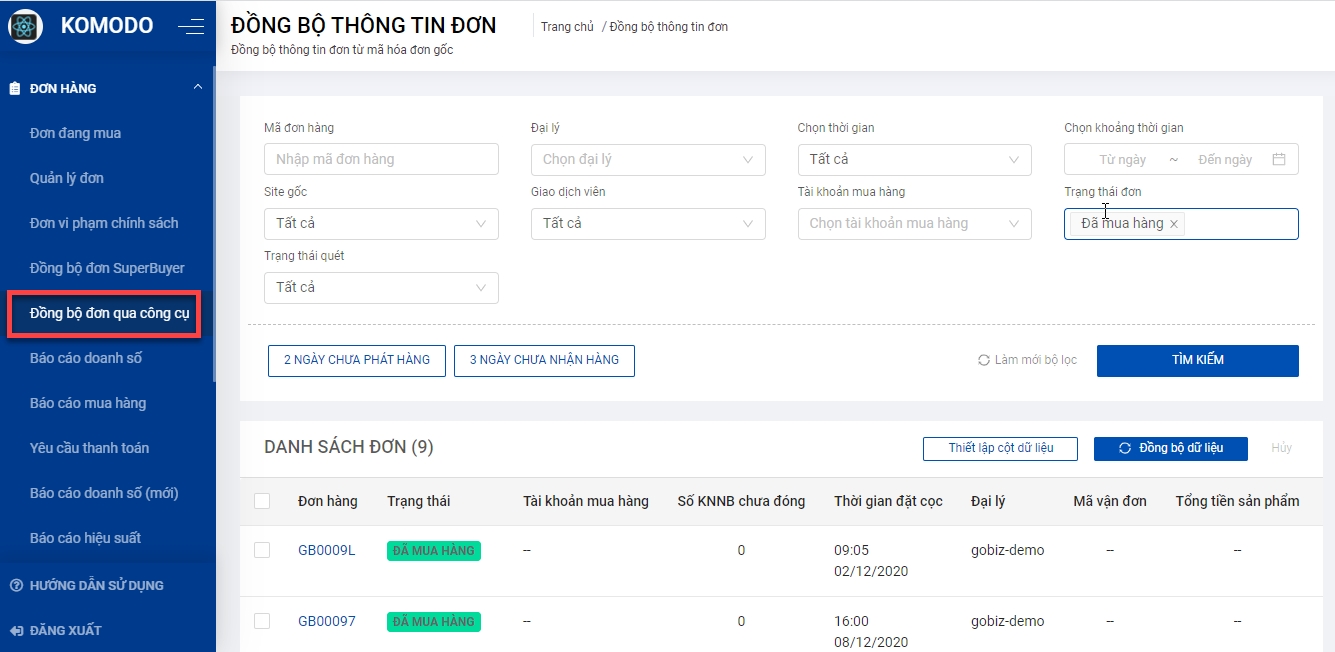Viewport: 1335px width, 652px height.
Task: Click the refresh icon beside Làm mới bộ lọc
Action: click(984, 360)
